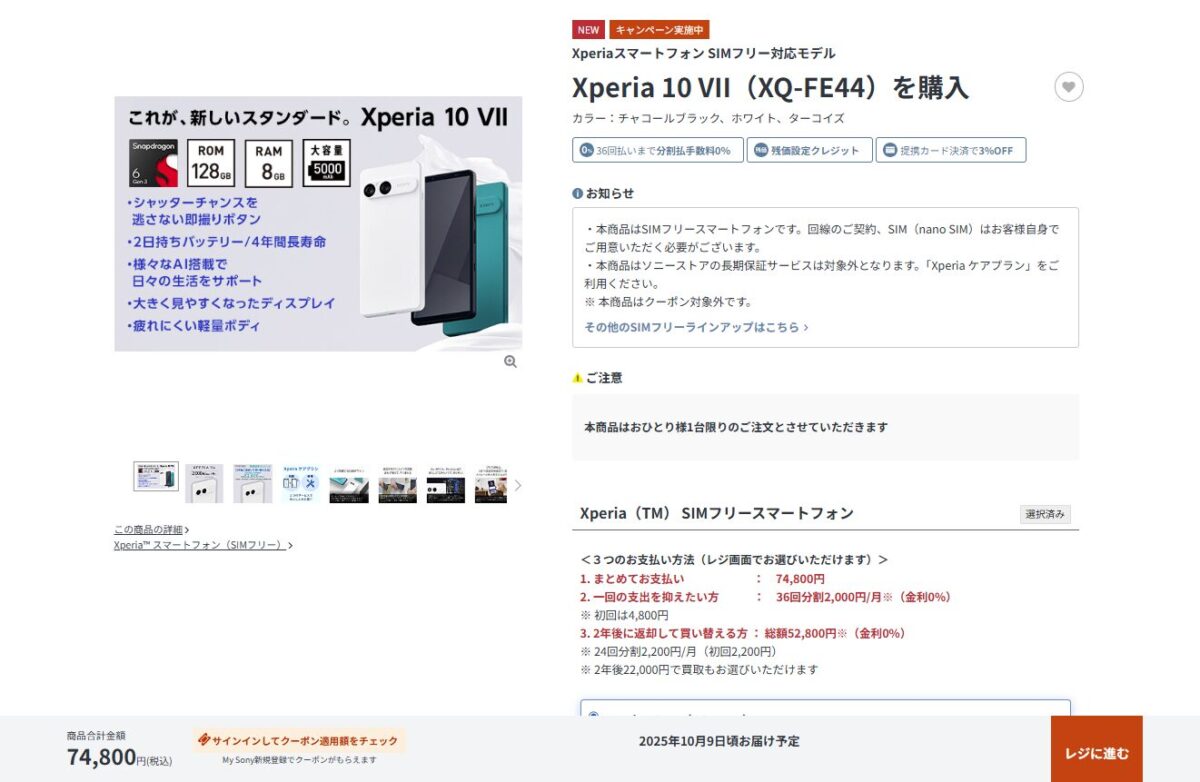Click サインインしてクーポン適用額をチェック button

[x=299, y=741]
